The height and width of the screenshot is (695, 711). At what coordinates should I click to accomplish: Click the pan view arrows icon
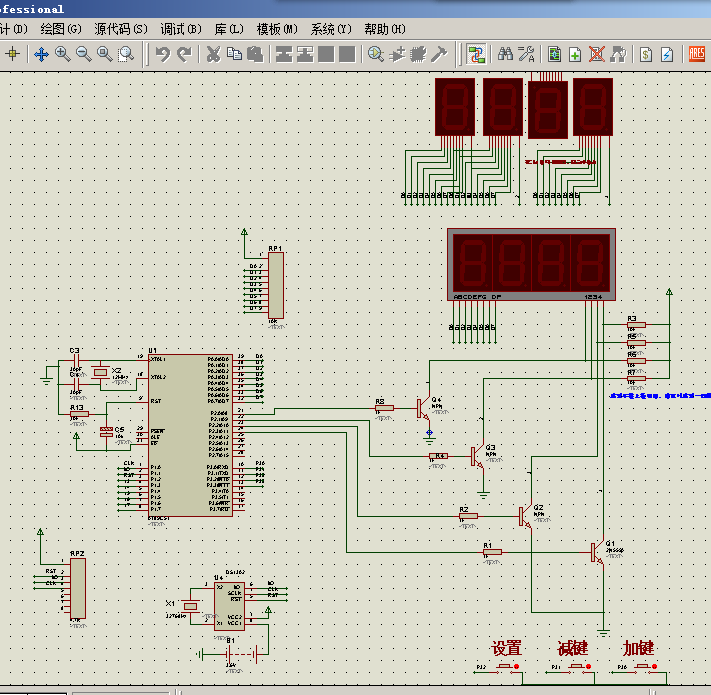[41, 54]
